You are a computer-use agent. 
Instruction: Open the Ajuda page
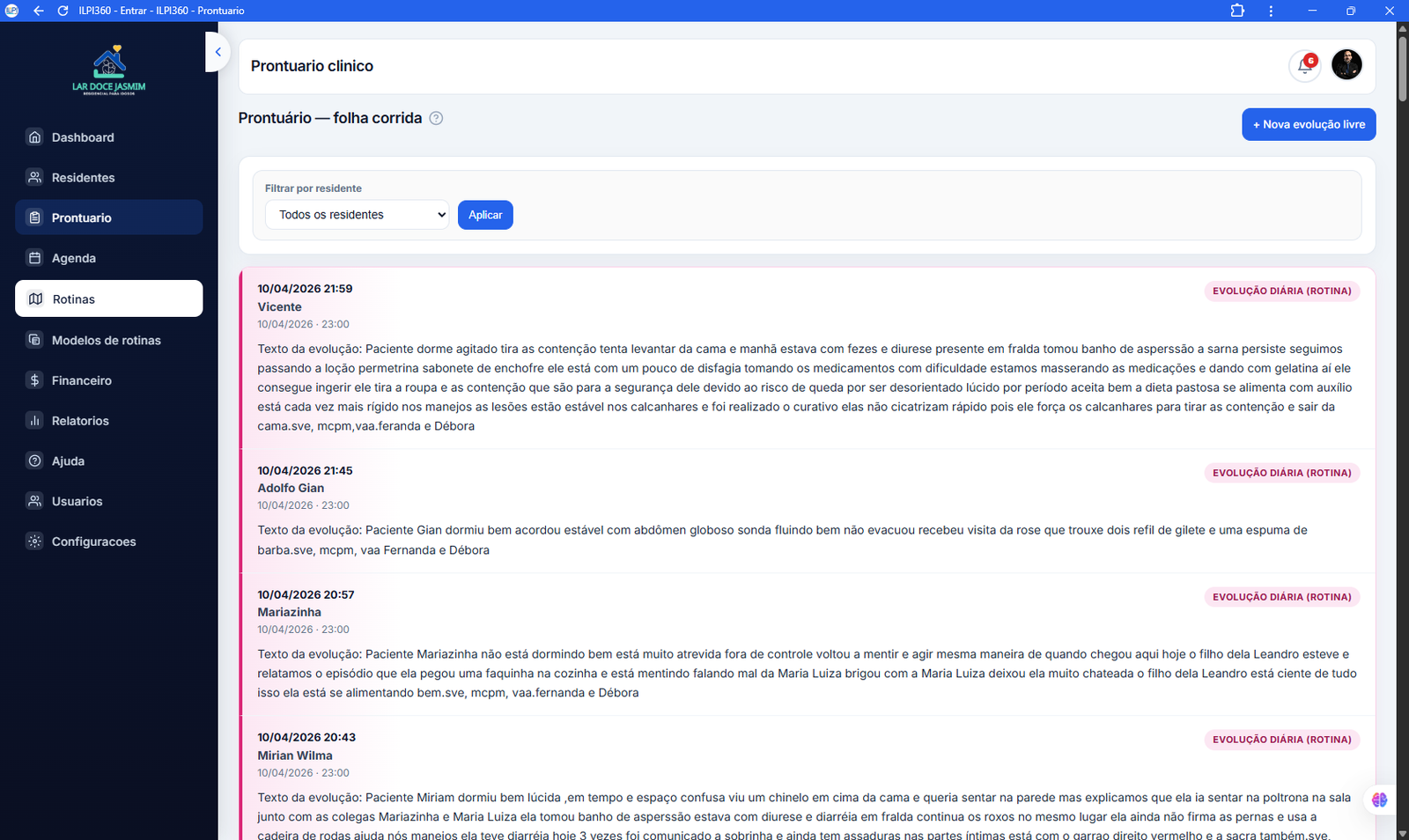[x=109, y=461]
